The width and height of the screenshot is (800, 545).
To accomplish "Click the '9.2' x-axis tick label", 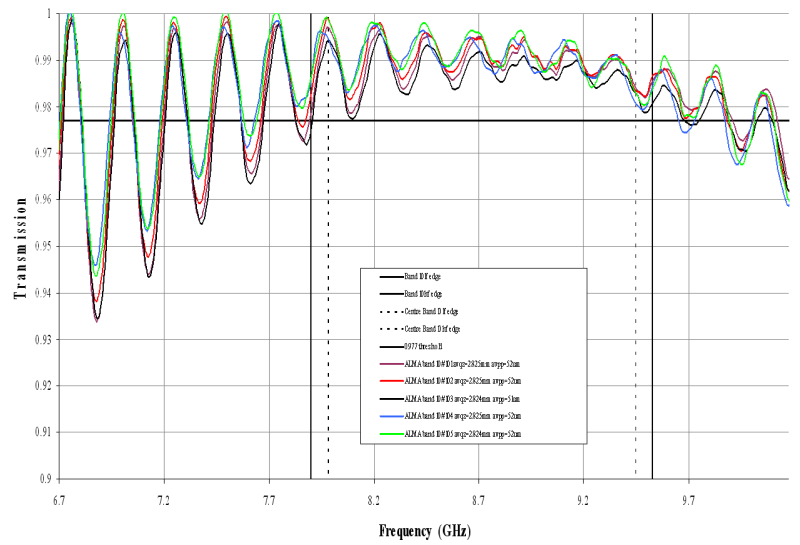I will 583,501.
